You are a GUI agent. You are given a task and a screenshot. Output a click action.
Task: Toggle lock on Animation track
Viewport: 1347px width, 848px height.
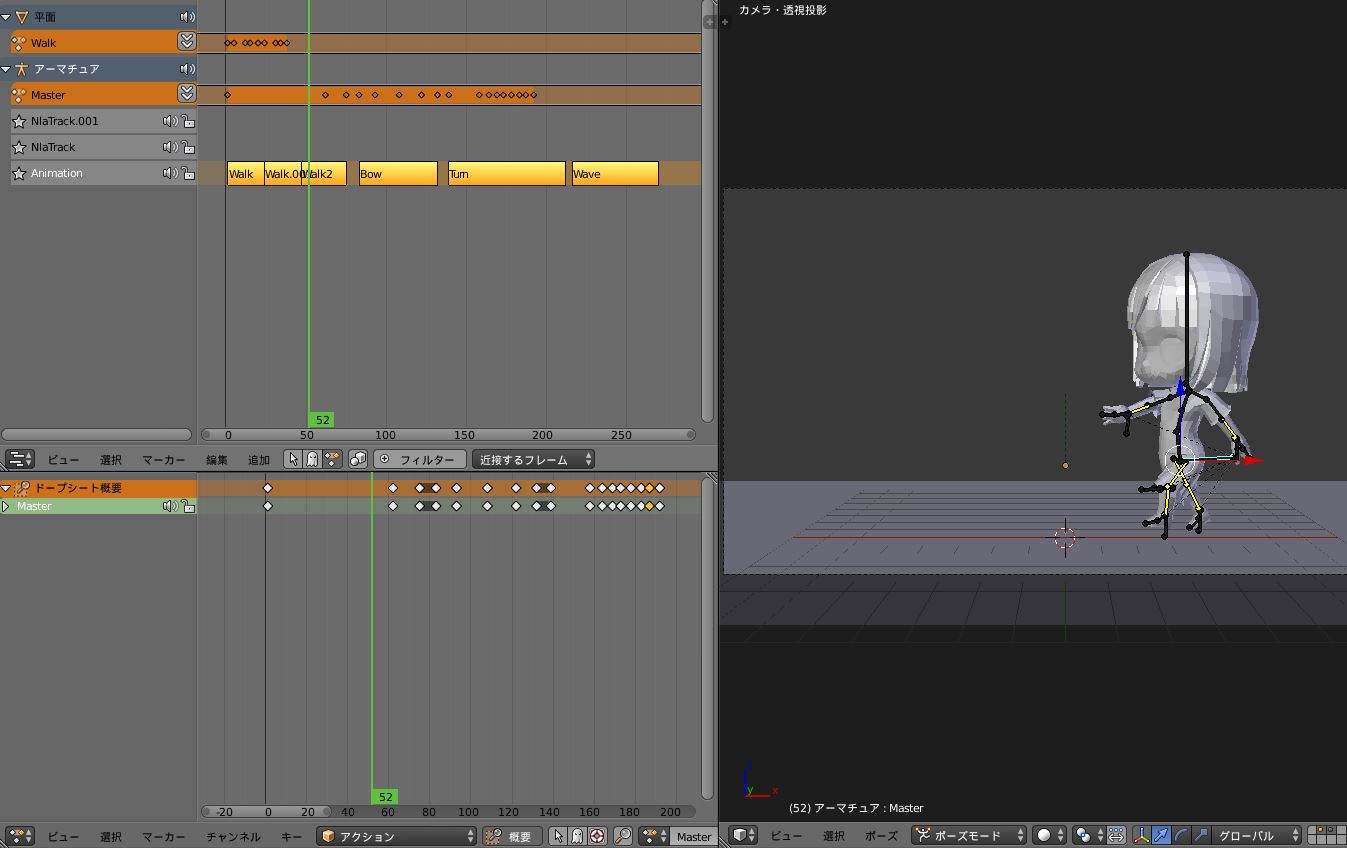(188, 173)
